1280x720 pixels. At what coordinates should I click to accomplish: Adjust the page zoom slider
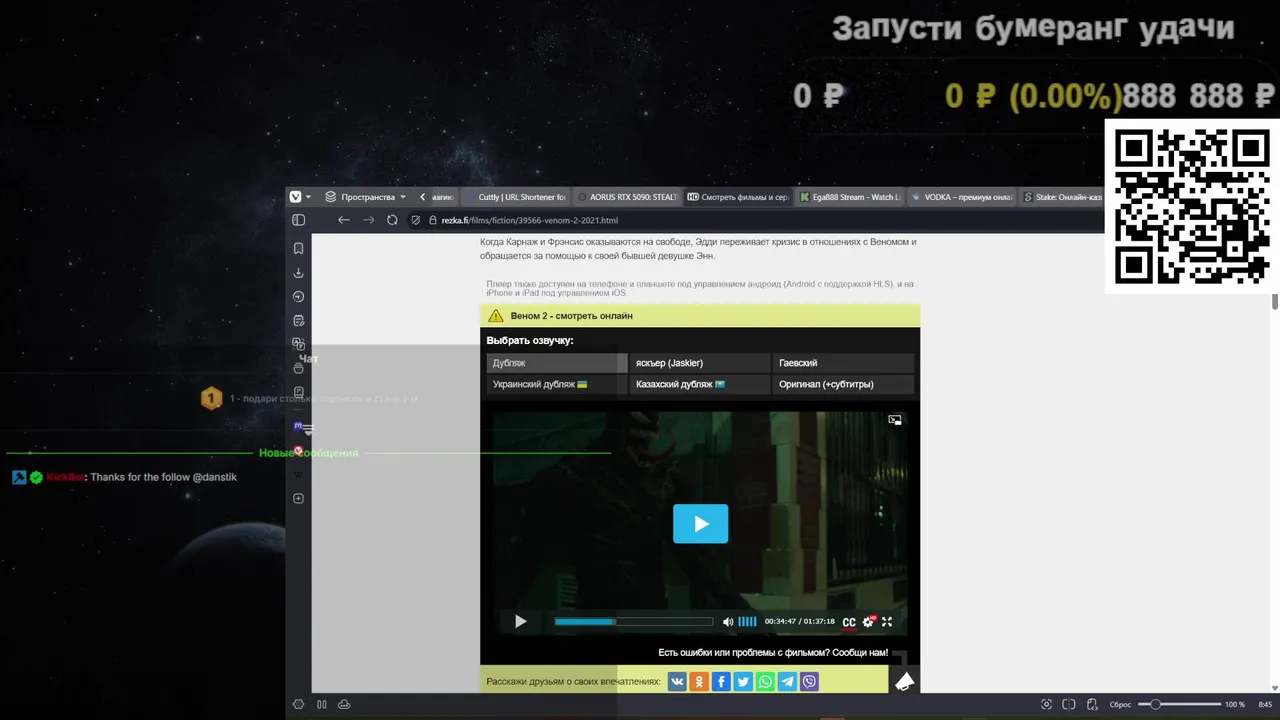click(x=1179, y=704)
